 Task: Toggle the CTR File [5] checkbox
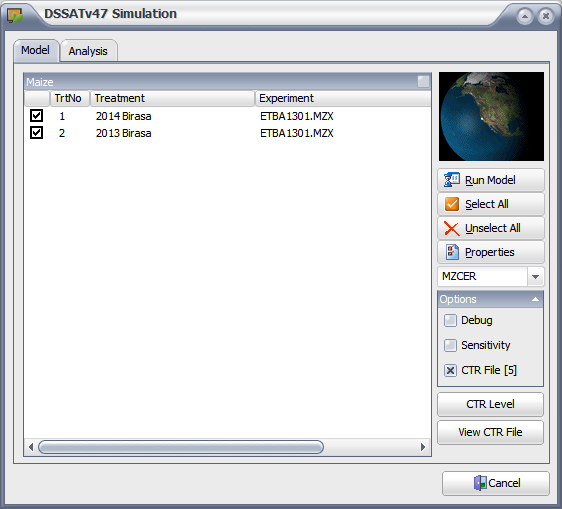click(450, 370)
